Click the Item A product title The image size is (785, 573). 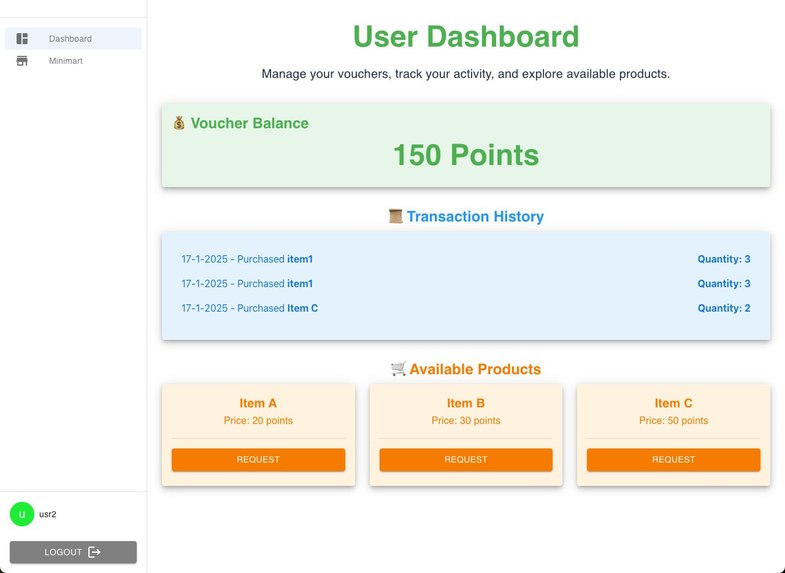coord(258,403)
